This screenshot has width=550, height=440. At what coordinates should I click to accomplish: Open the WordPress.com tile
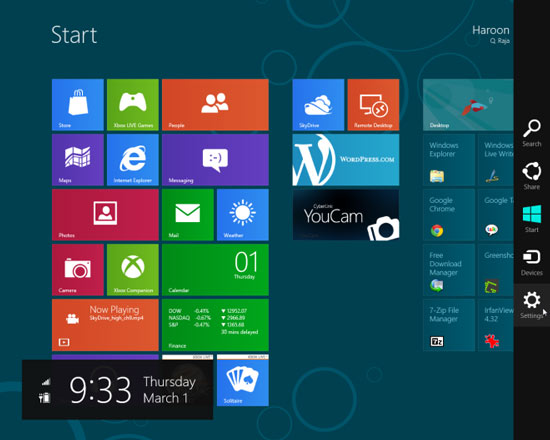click(x=346, y=160)
